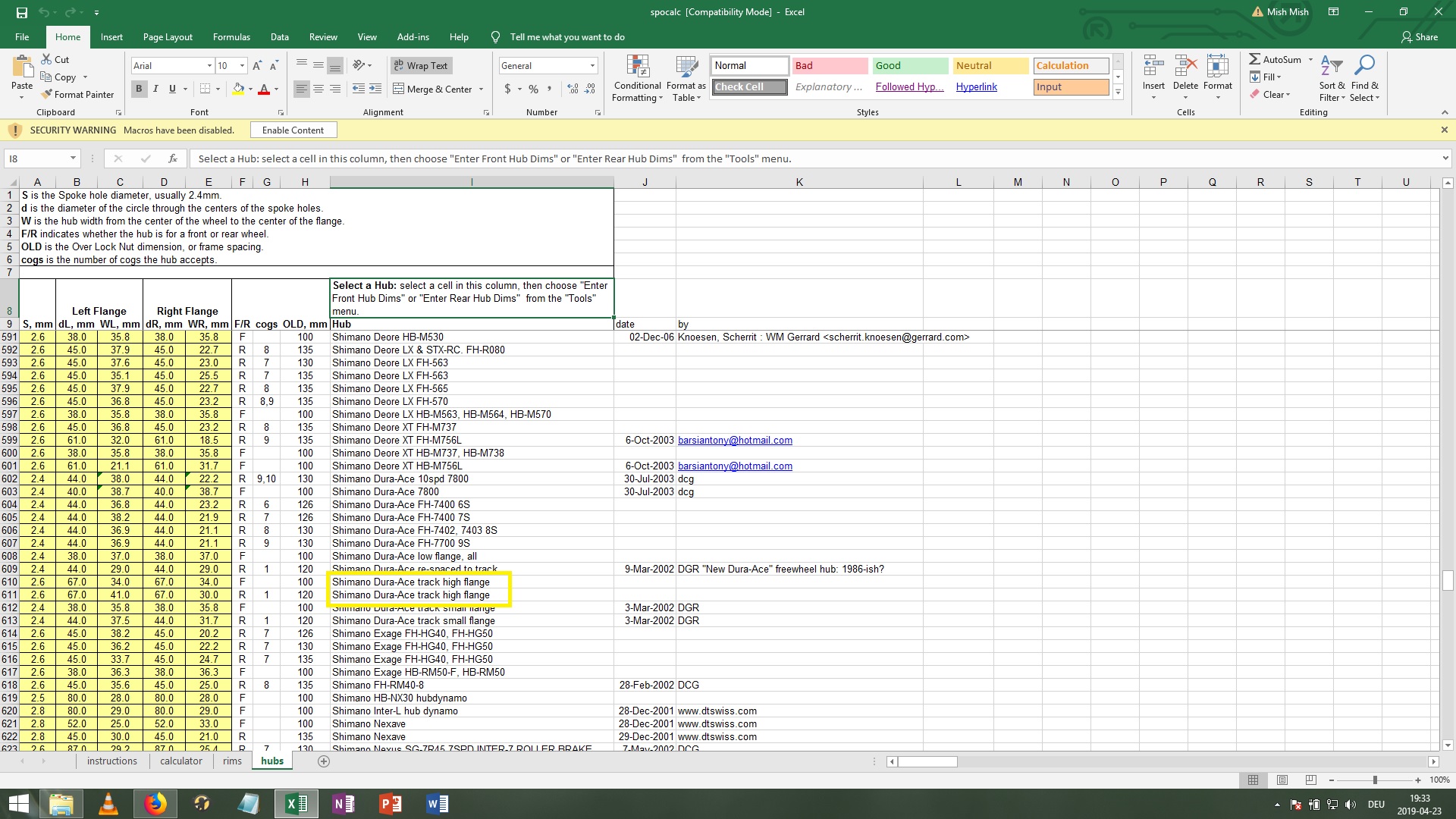The width and height of the screenshot is (1456, 819).
Task: Click the Cut scissors icon
Action: pos(46,59)
